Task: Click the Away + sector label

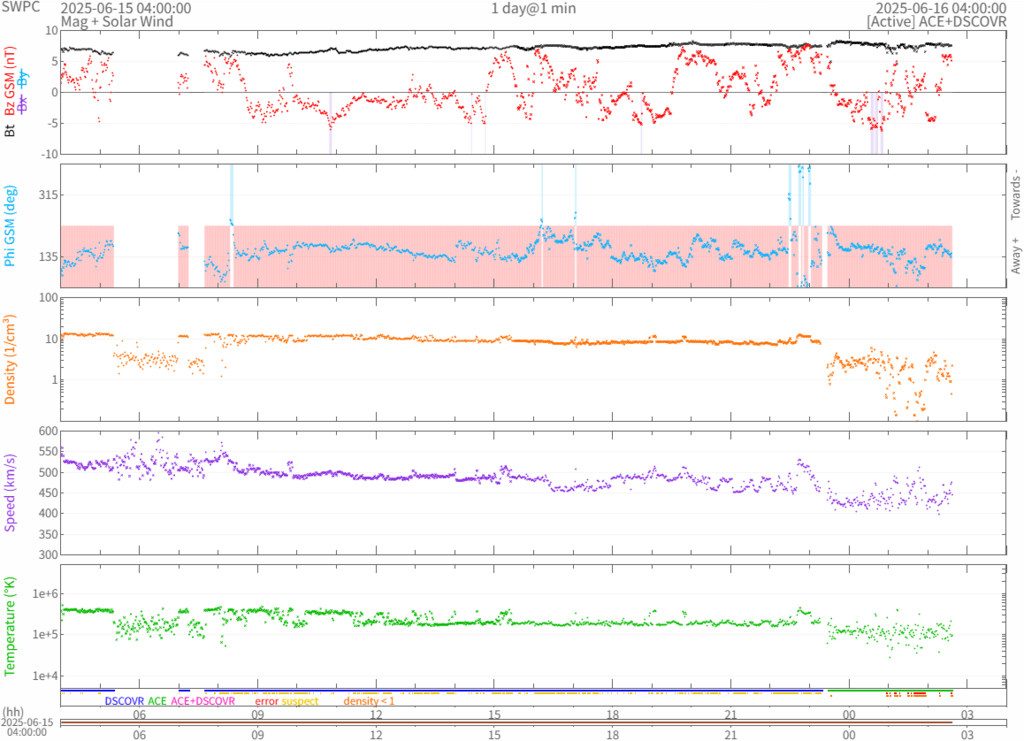Action: tap(1015, 255)
